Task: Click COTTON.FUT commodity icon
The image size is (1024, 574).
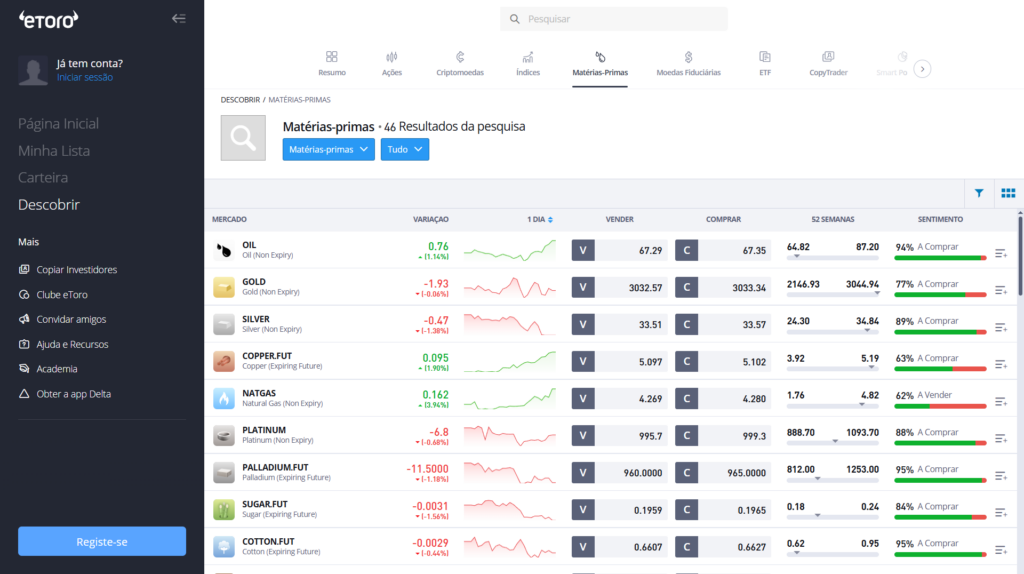Action: coord(224,547)
